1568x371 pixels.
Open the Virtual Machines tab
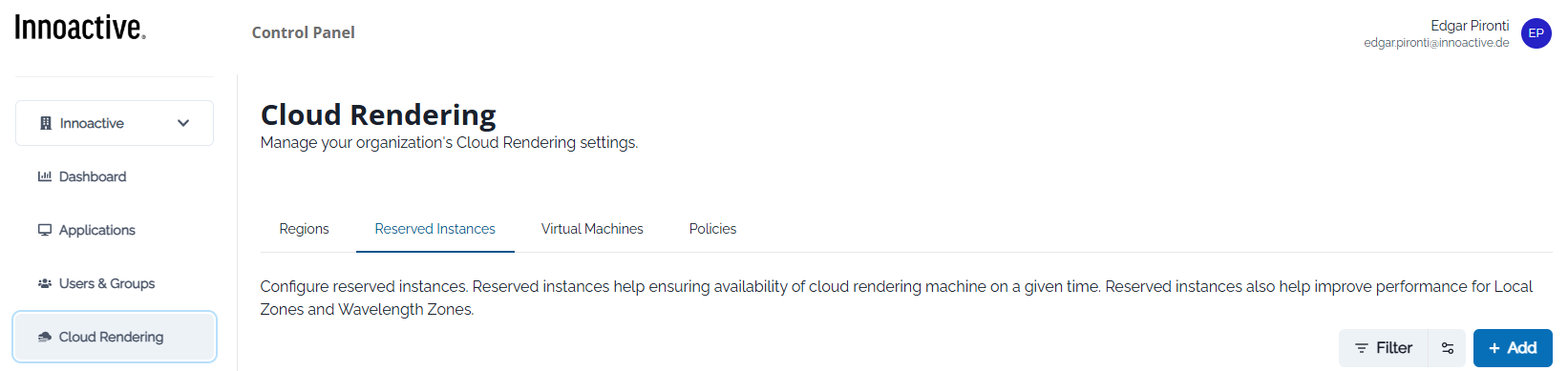[x=592, y=229]
